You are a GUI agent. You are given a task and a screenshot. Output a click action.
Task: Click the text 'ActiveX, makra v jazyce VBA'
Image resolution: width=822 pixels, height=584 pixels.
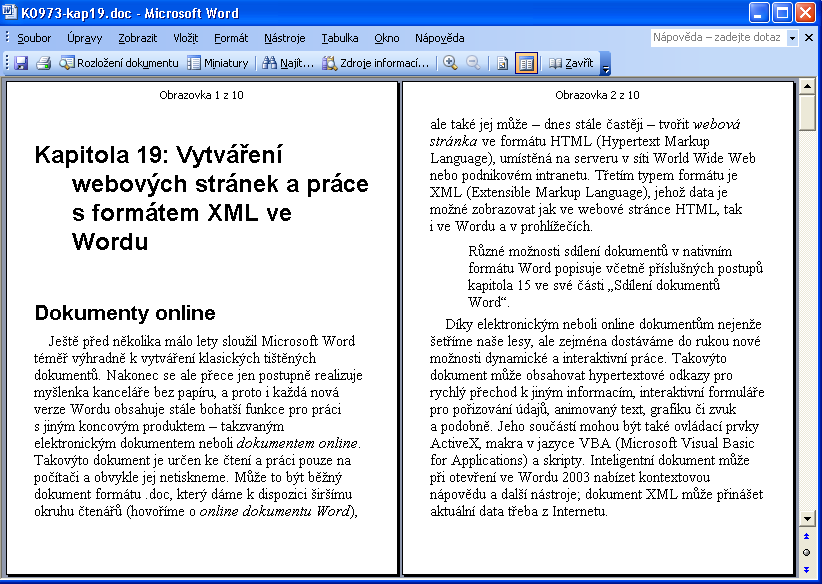pos(521,443)
